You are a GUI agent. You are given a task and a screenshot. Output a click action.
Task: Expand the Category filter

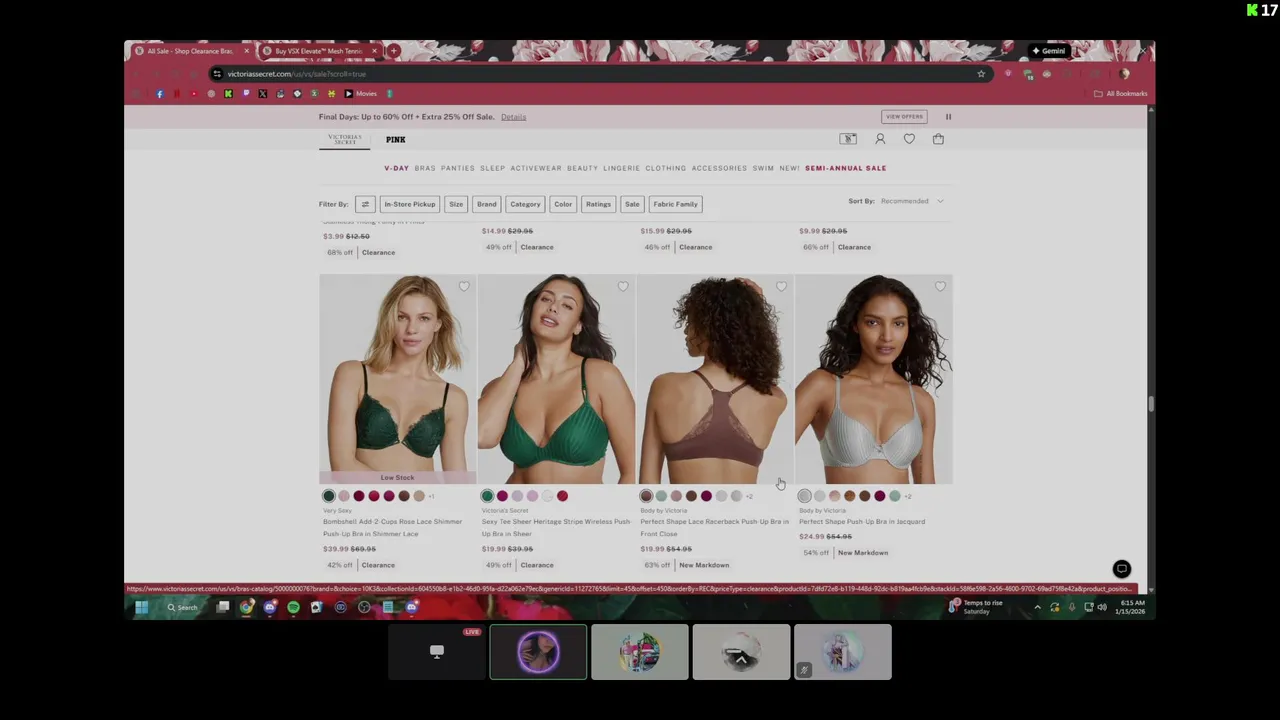coord(525,204)
